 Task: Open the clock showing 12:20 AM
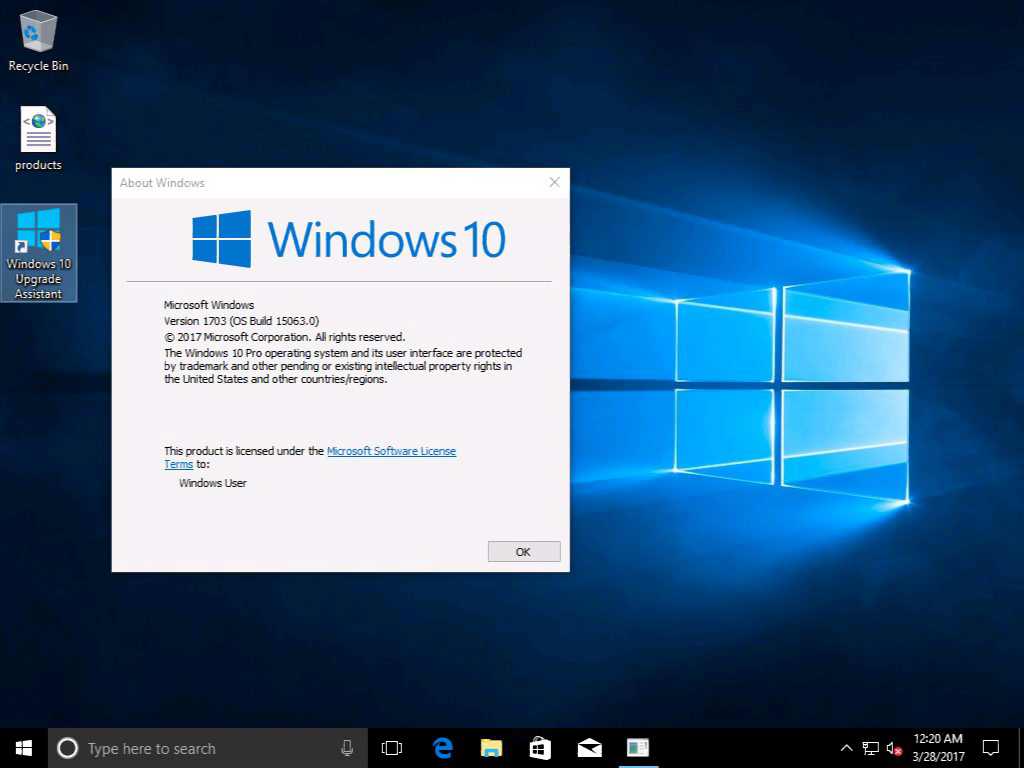938,748
